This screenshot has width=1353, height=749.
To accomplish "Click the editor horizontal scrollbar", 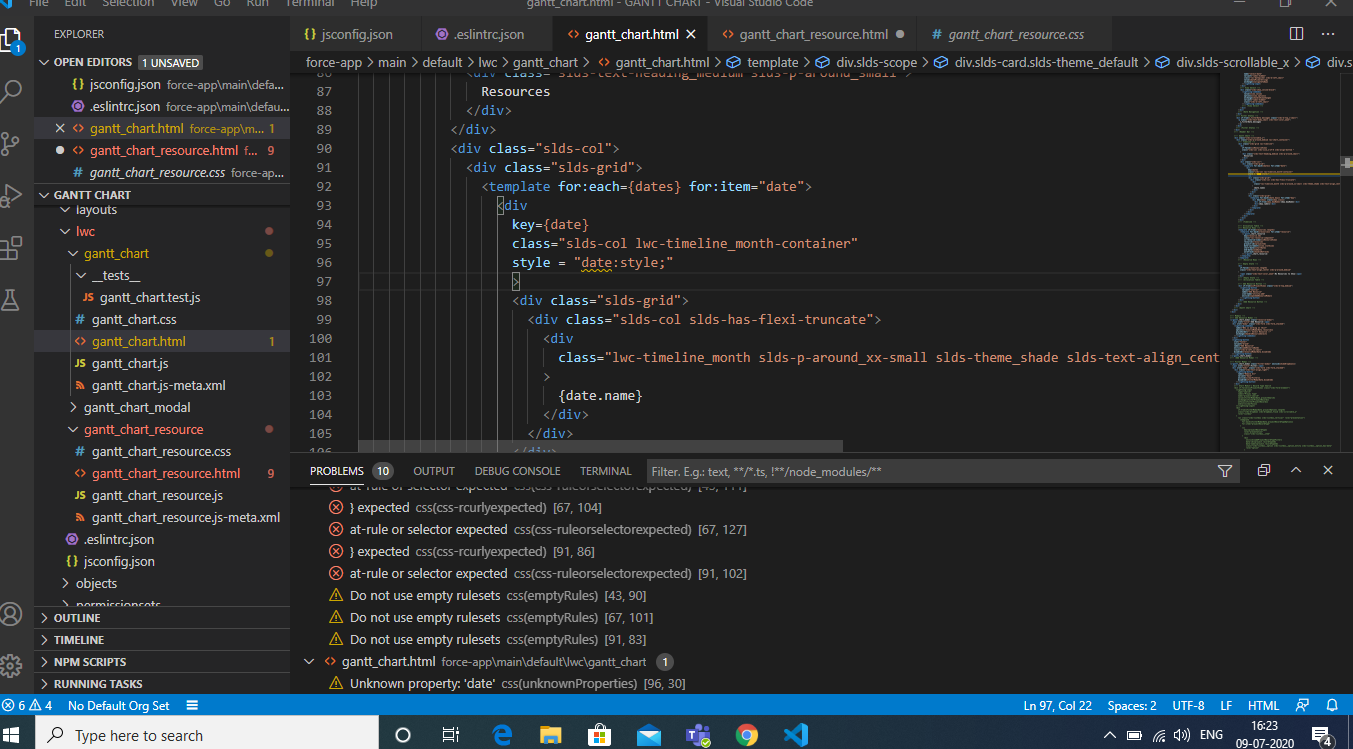I will point(600,446).
